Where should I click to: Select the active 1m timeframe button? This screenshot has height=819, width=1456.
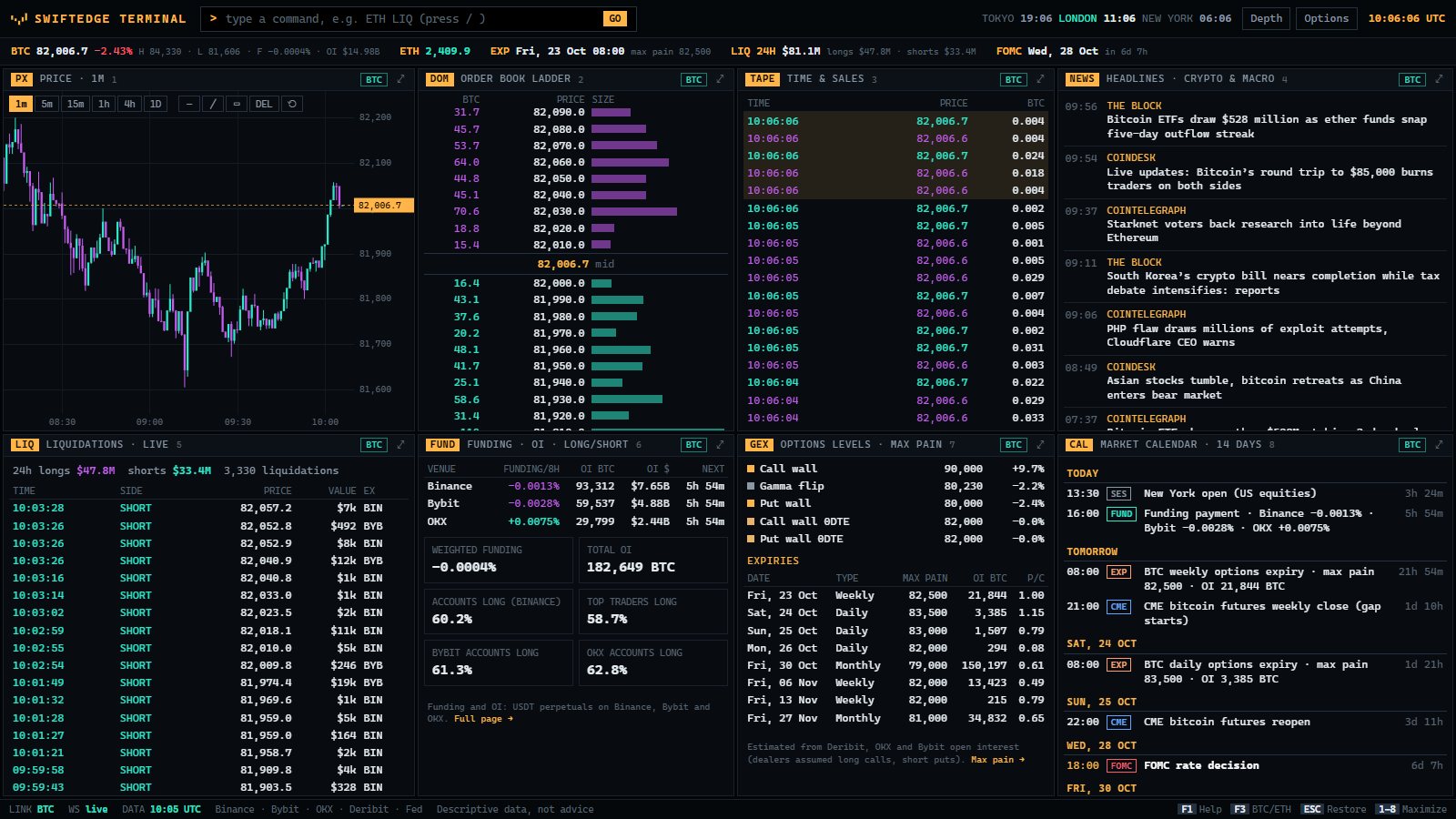pyautogui.click(x=21, y=104)
